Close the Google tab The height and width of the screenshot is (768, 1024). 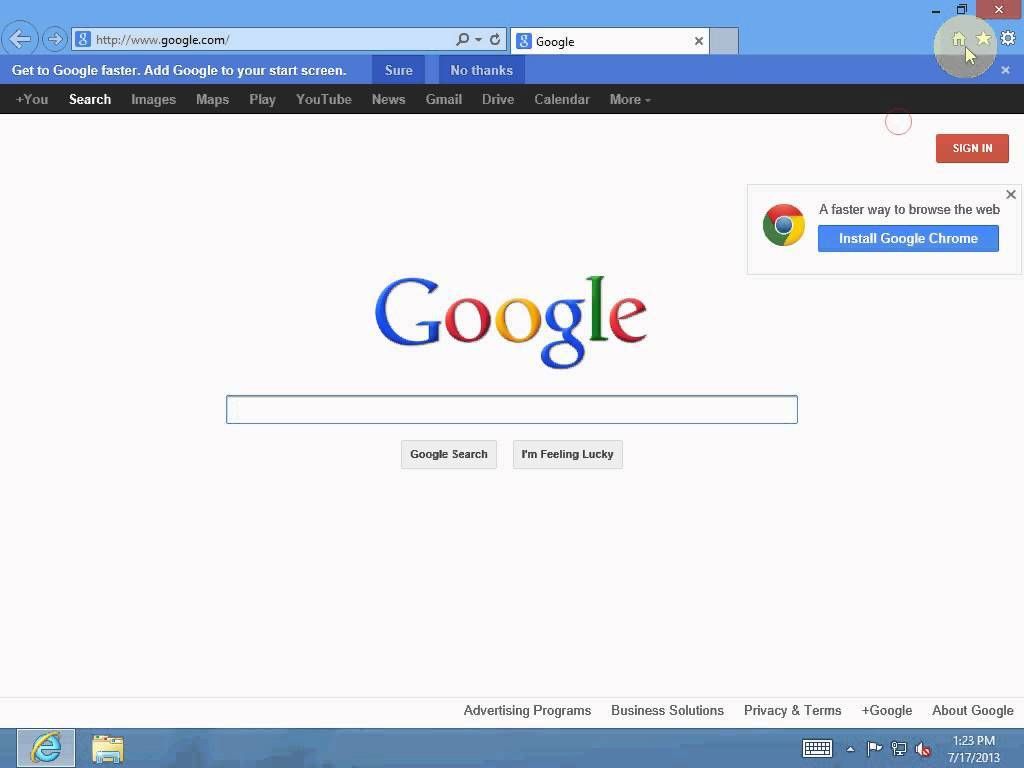click(x=699, y=41)
